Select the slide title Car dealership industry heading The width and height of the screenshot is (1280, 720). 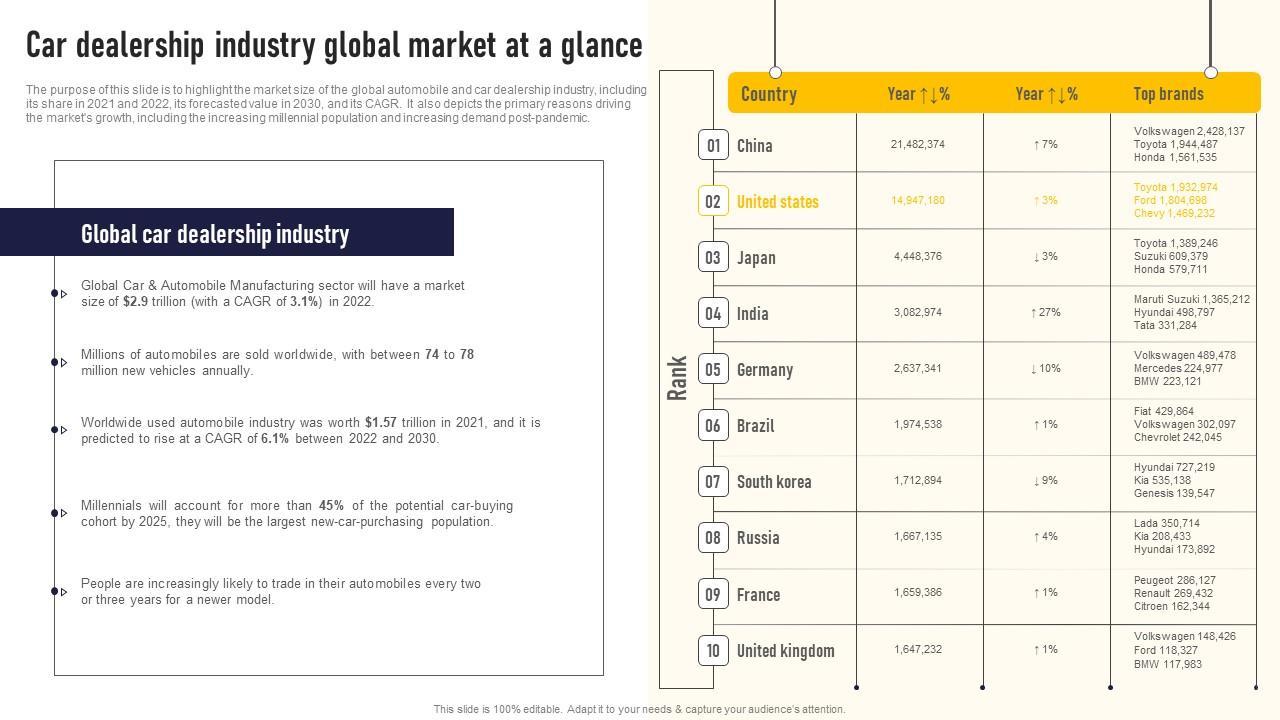point(334,46)
